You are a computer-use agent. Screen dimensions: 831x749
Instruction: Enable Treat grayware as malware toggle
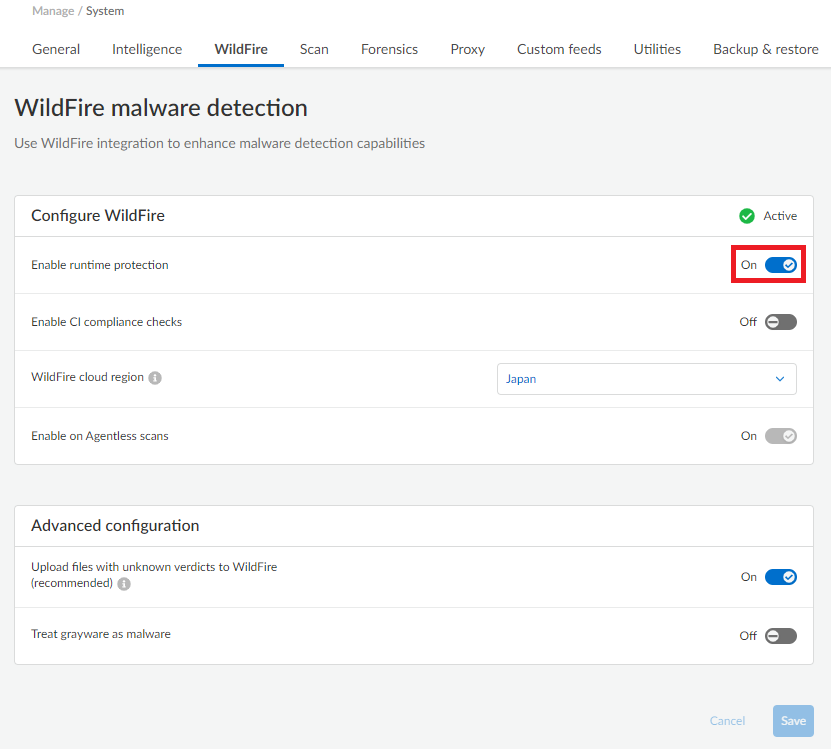coord(781,636)
